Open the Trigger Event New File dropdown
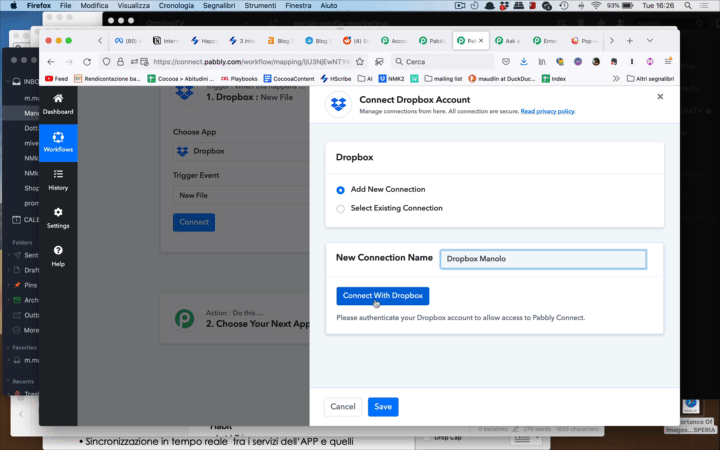This screenshot has width=720, height=450. [241, 195]
